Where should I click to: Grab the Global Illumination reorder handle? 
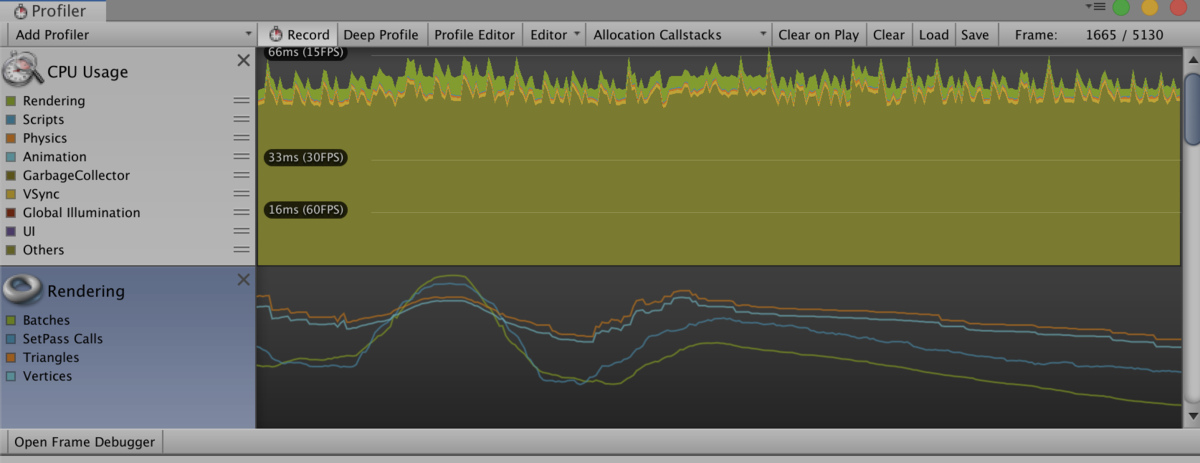click(x=241, y=212)
